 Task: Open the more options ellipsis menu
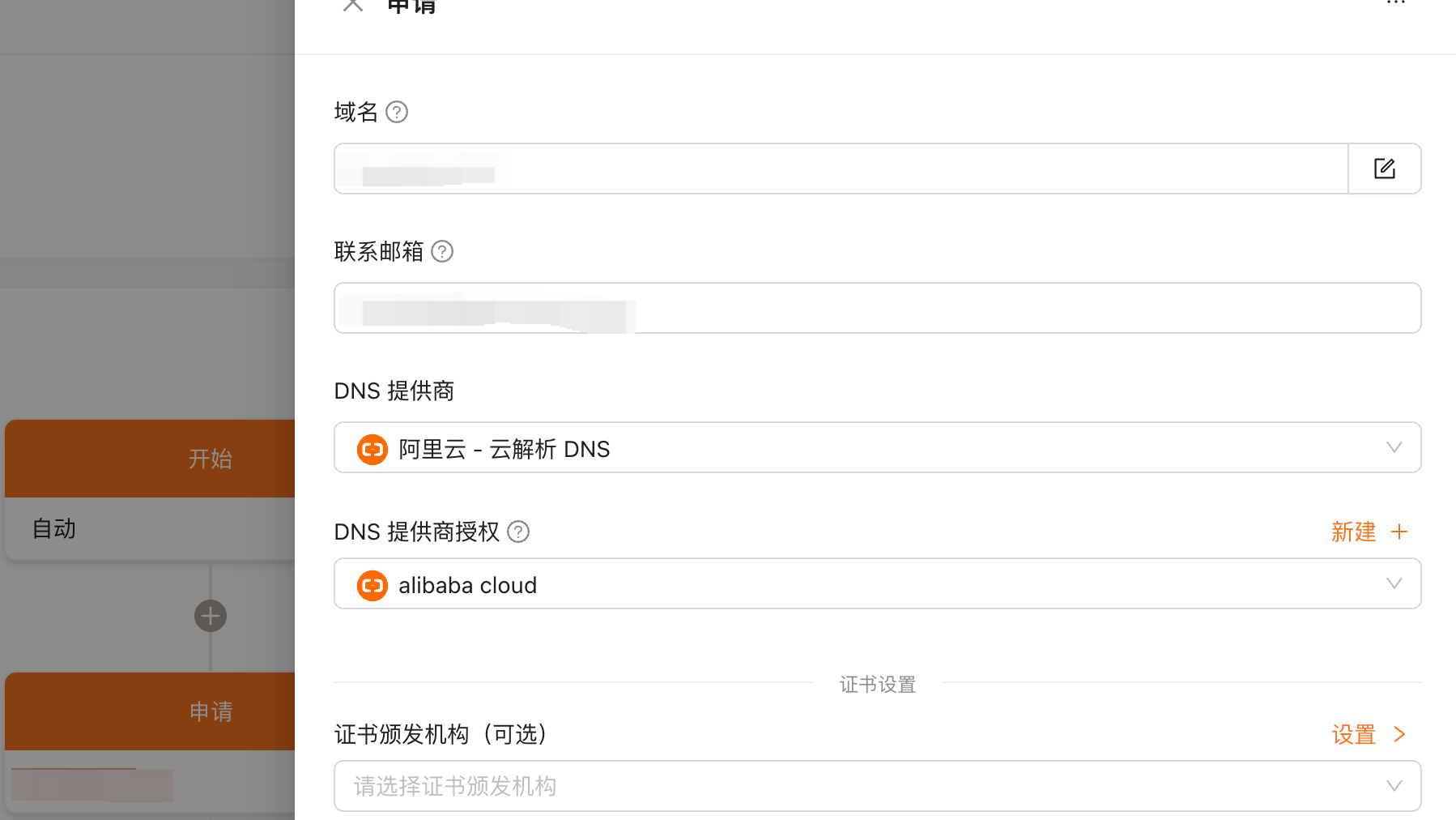pos(1396,3)
